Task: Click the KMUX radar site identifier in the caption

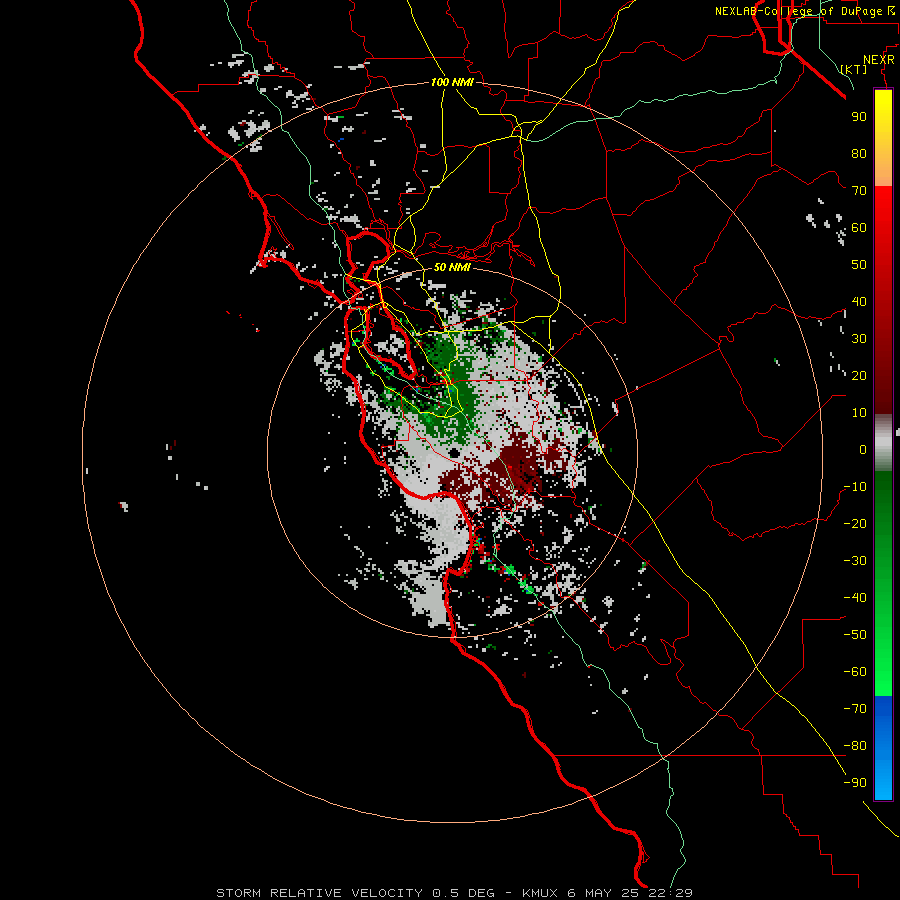Action: click(x=540, y=893)
